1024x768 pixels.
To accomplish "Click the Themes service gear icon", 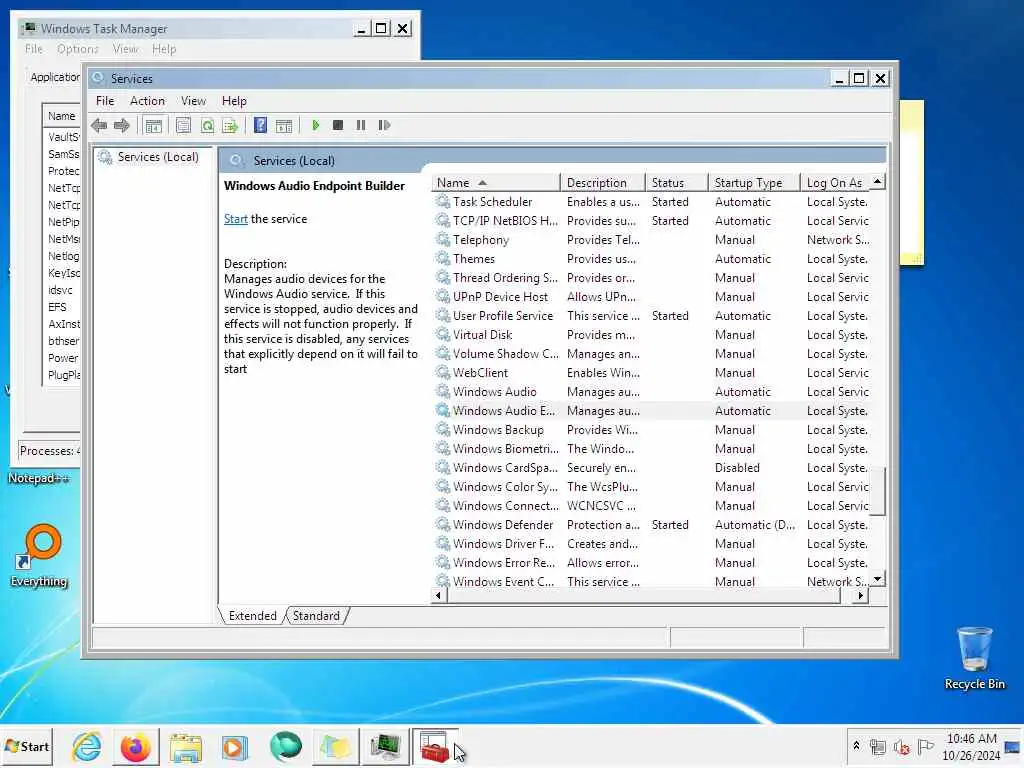I will coord(443,259).
